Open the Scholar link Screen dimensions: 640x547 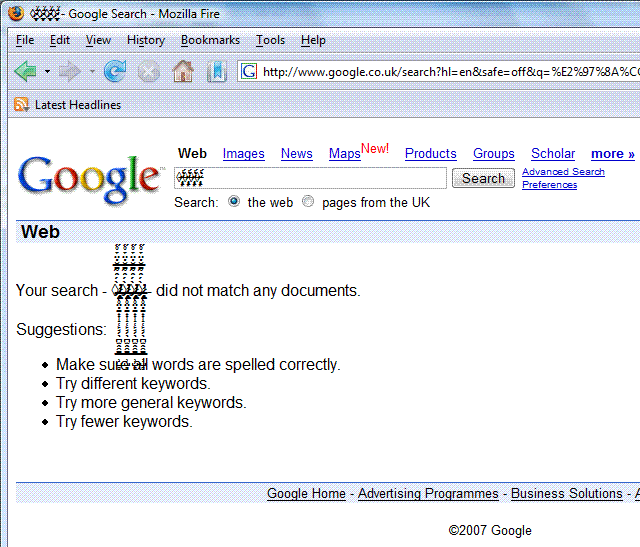click(x=553, y=153)
